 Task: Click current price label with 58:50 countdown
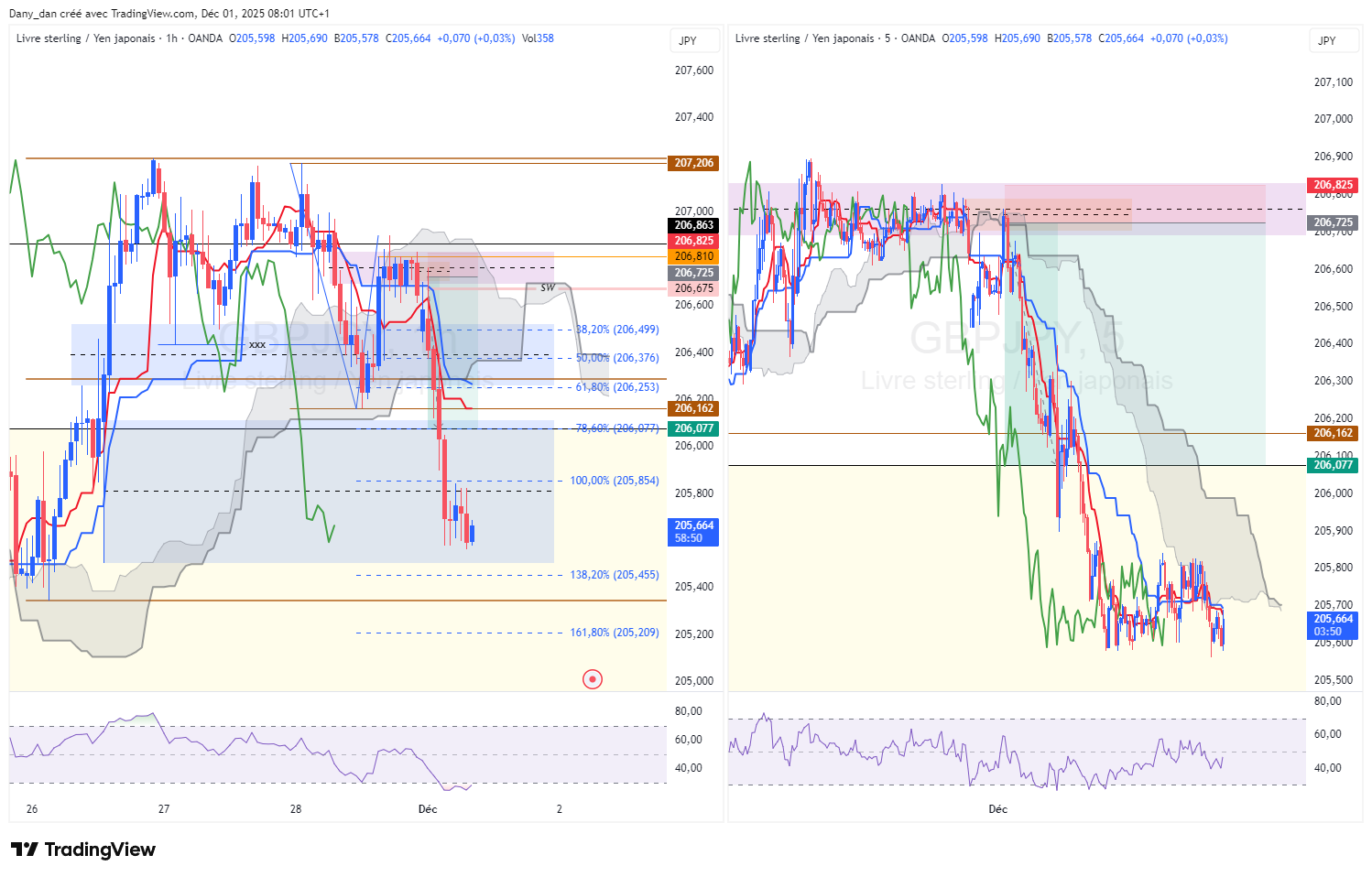click(693, 532)
